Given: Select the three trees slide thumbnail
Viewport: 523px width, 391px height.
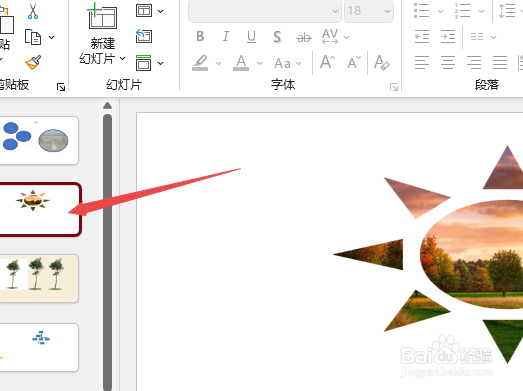Looking at the screenshot, I should 38,279.
